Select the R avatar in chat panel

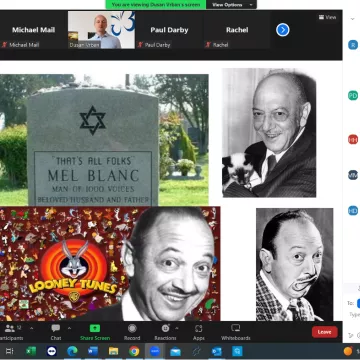click(x=353, y=45)
